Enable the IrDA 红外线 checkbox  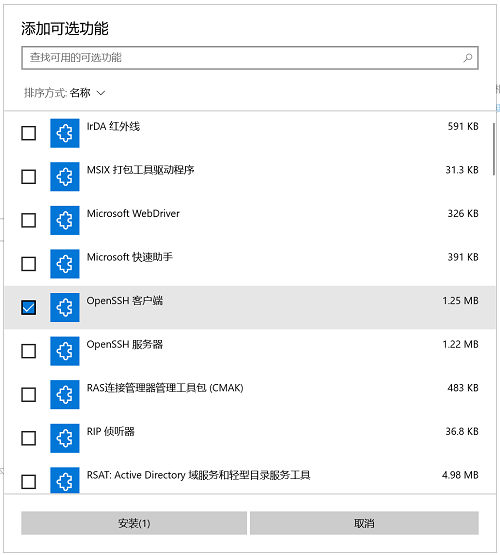[x=29, y=133]
